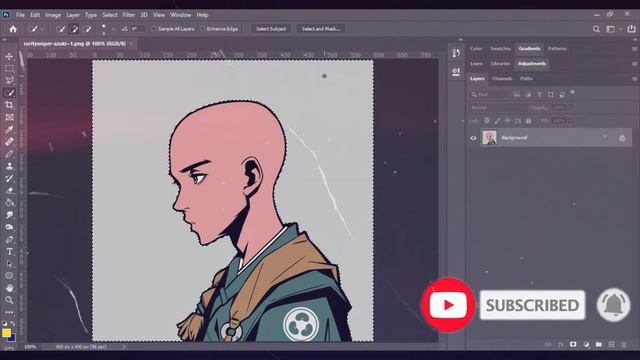
Task: Select the Quick Selection tool in the left toolbar
Action: pyautogui.click(x=9, y=93)
